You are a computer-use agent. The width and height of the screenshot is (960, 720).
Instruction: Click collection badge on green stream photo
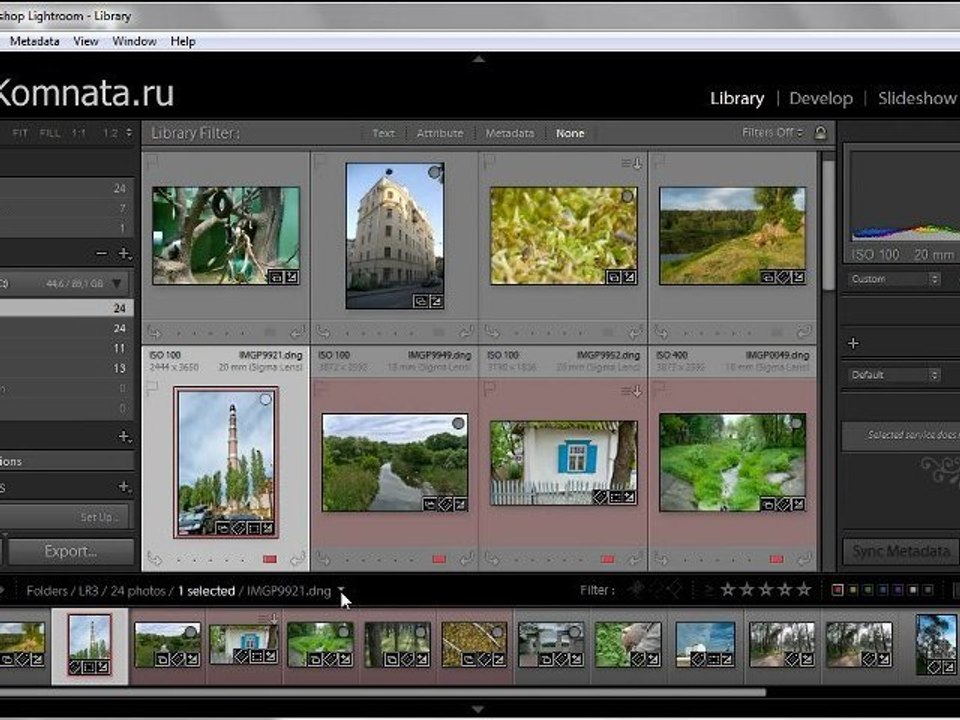pyautogui.click(x=768, y=504)
